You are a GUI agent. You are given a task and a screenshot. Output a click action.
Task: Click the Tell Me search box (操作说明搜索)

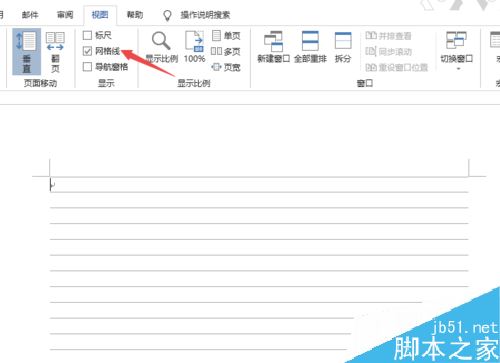205,15
